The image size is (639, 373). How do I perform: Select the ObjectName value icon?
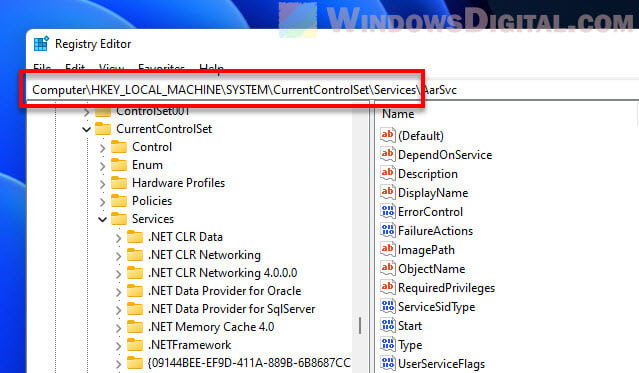click(388, 268)
